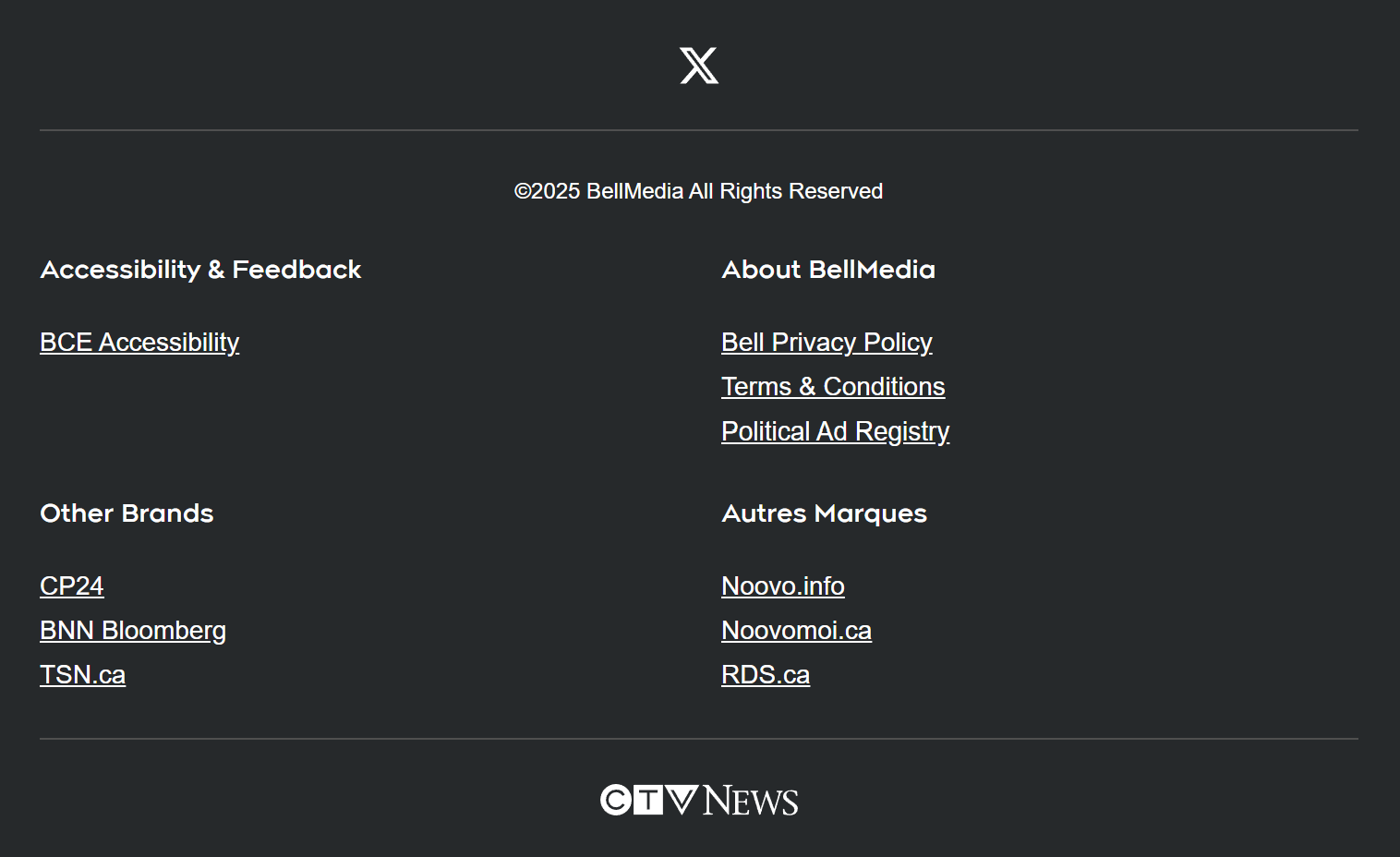Visit the Political Ad Registry link
This screenshot has height=857, width=1400.
[x=835, y=431]
